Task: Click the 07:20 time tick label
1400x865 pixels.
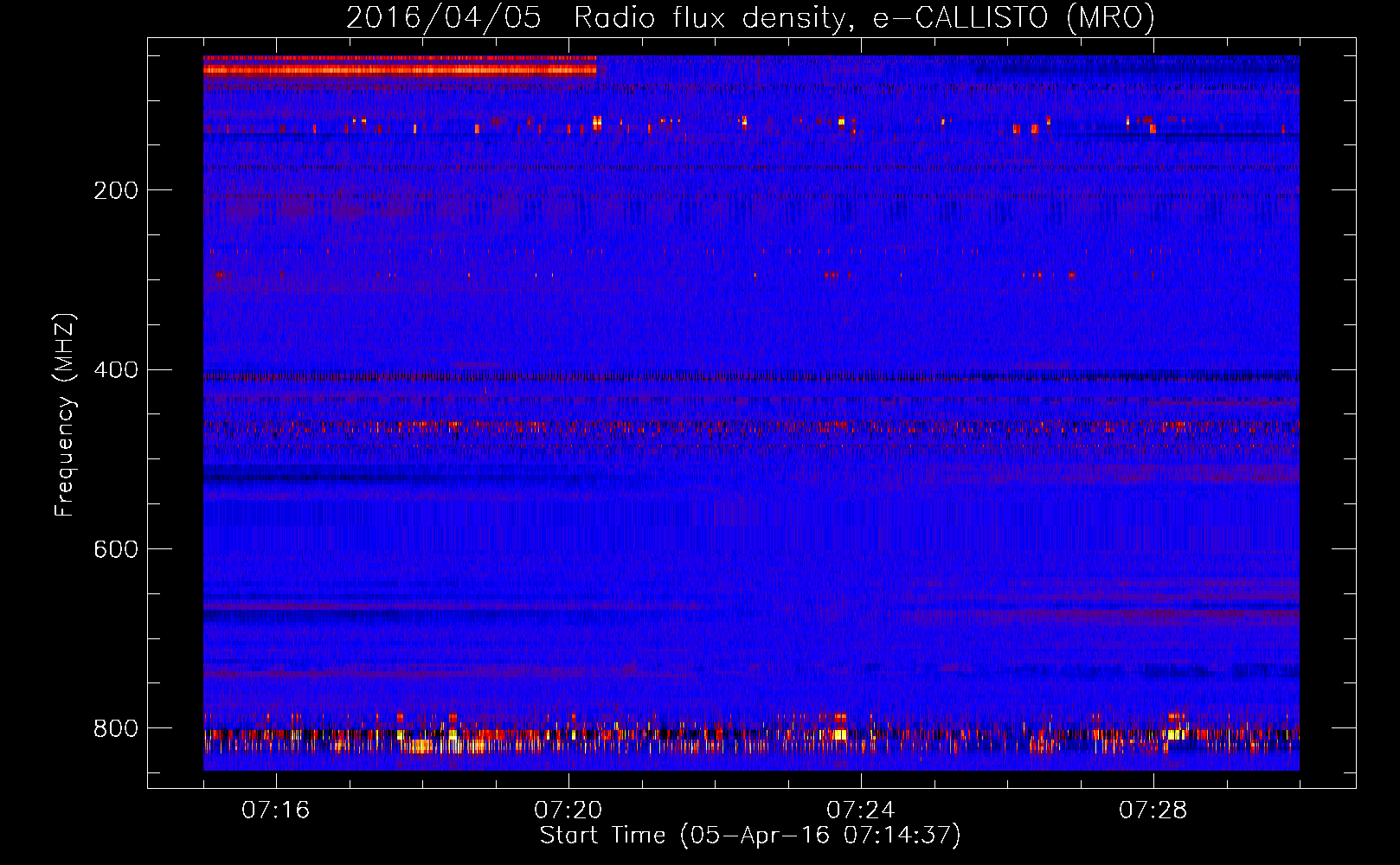Action: coord(568,810)
